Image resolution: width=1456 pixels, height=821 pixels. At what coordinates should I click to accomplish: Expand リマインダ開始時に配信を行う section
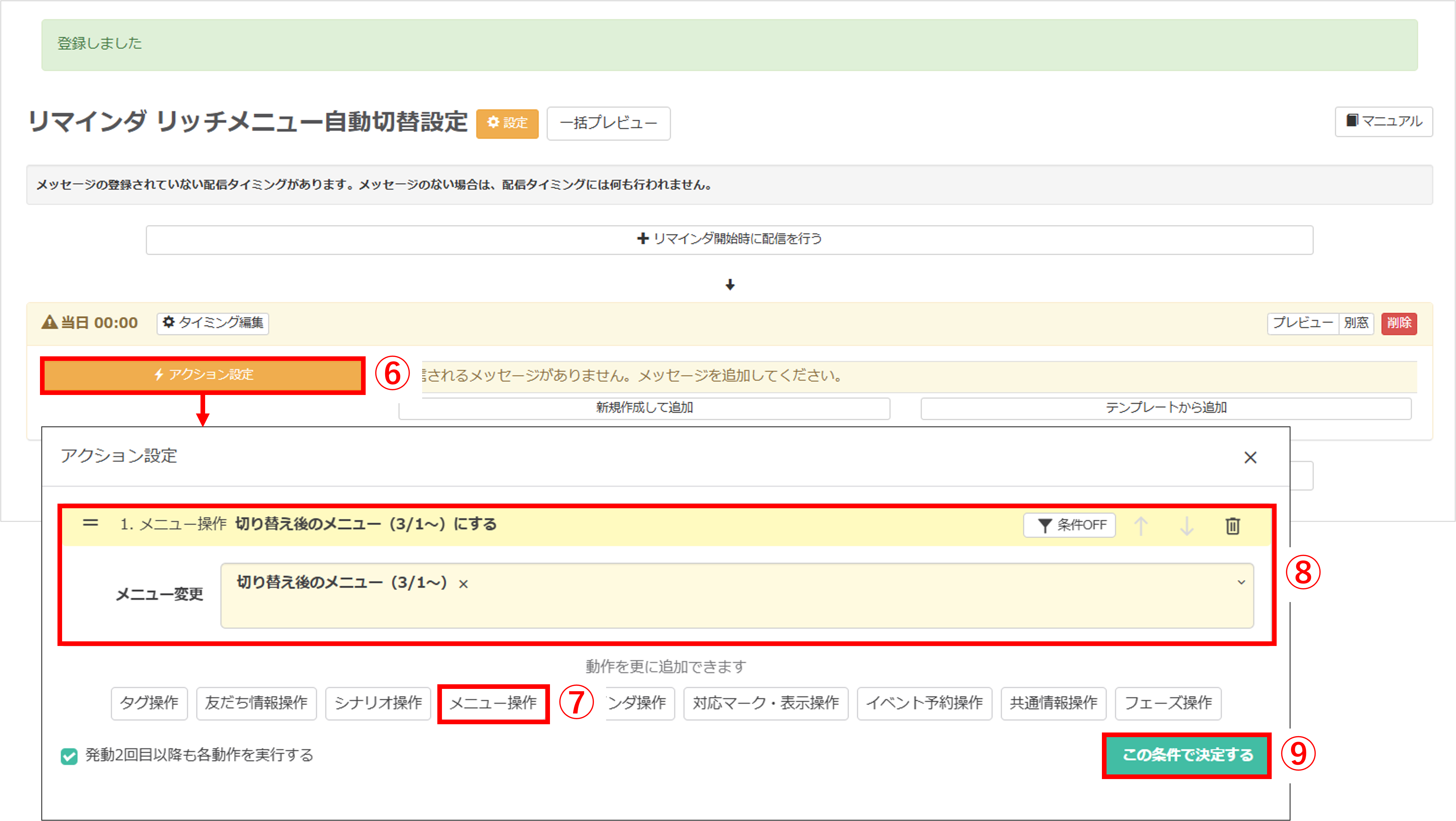click(729, 239)
